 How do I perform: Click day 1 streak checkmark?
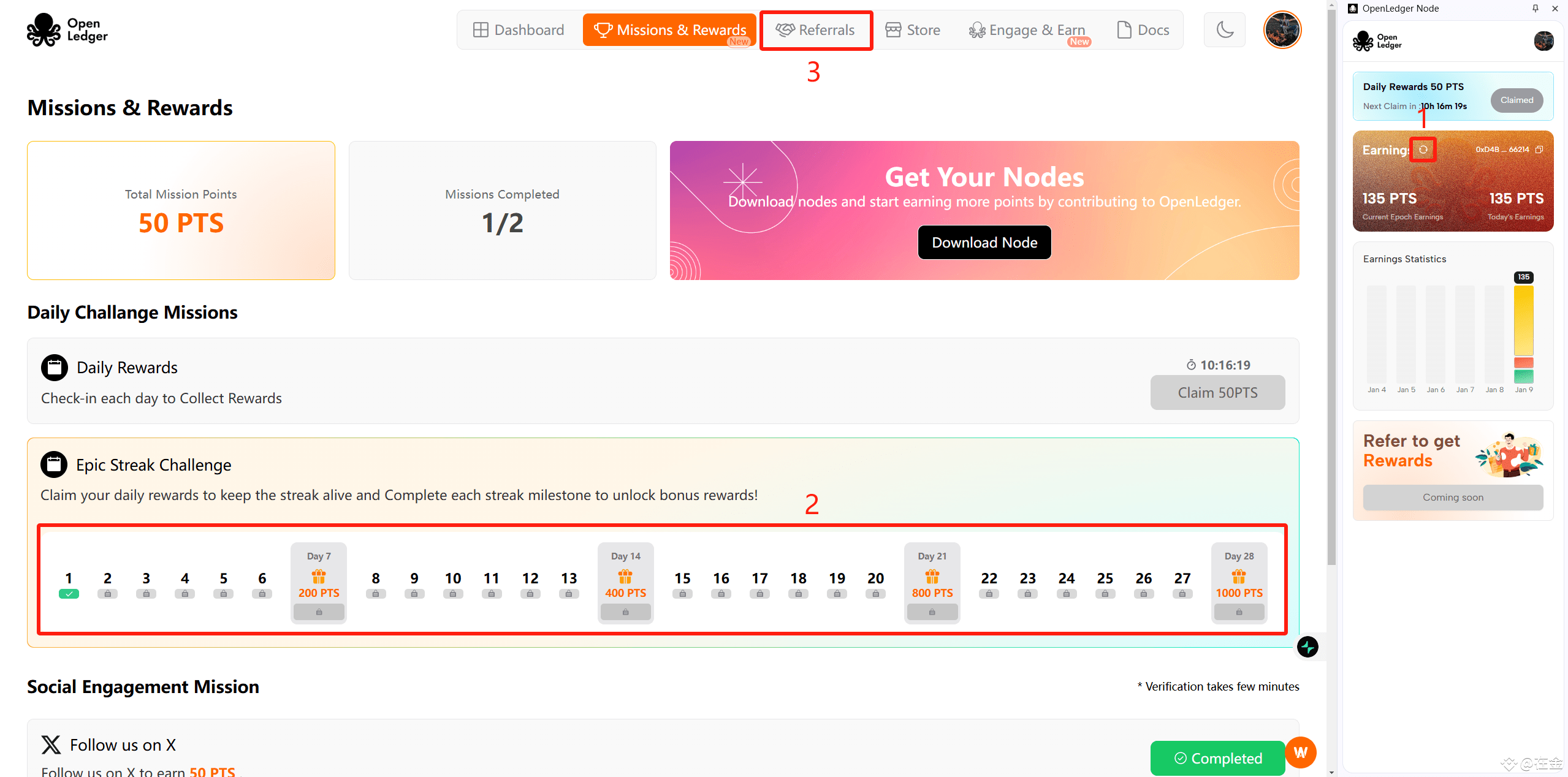(x=69, y=593)
